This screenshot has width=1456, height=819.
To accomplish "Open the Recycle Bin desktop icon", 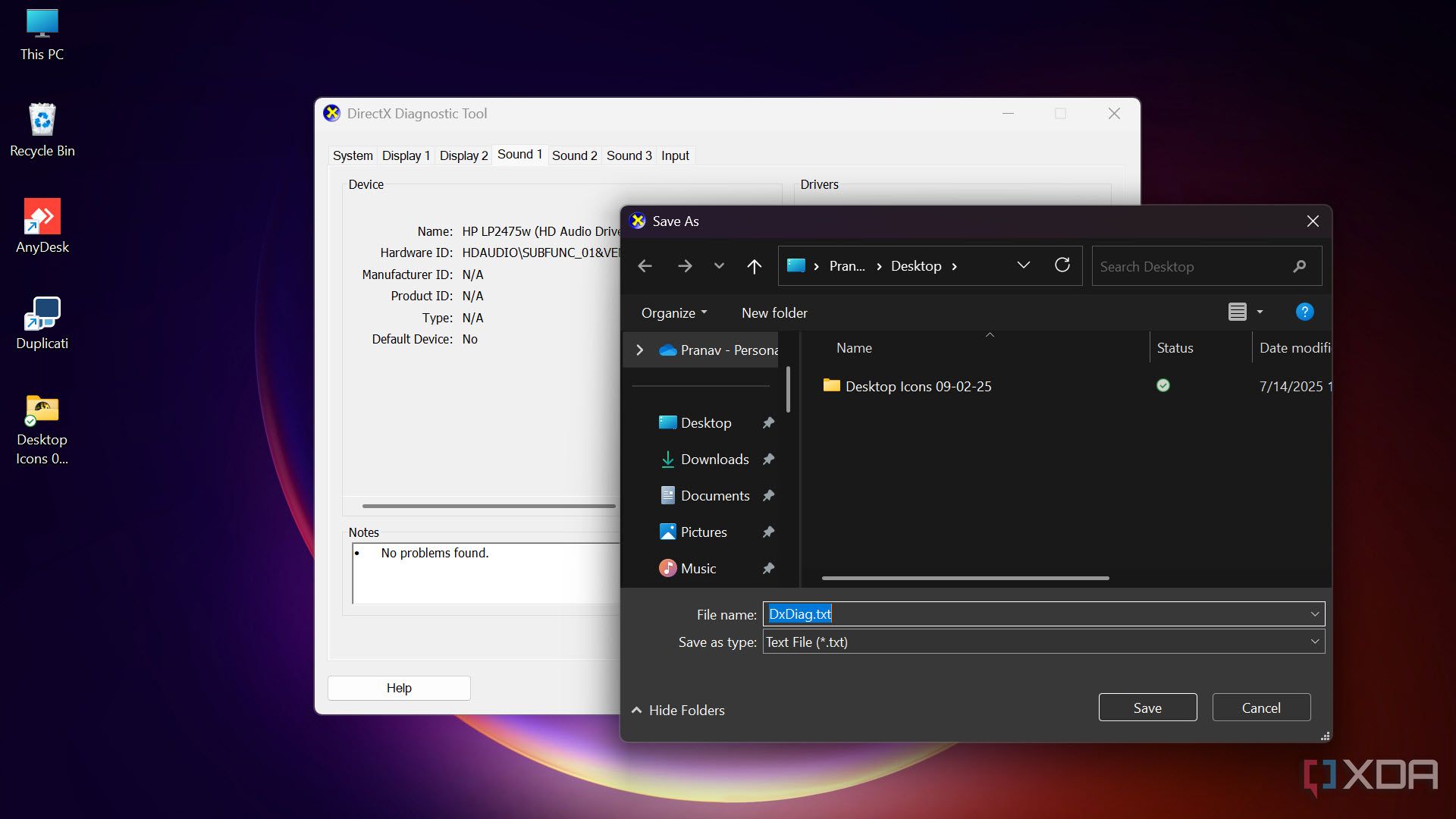I will click(42, 130).
